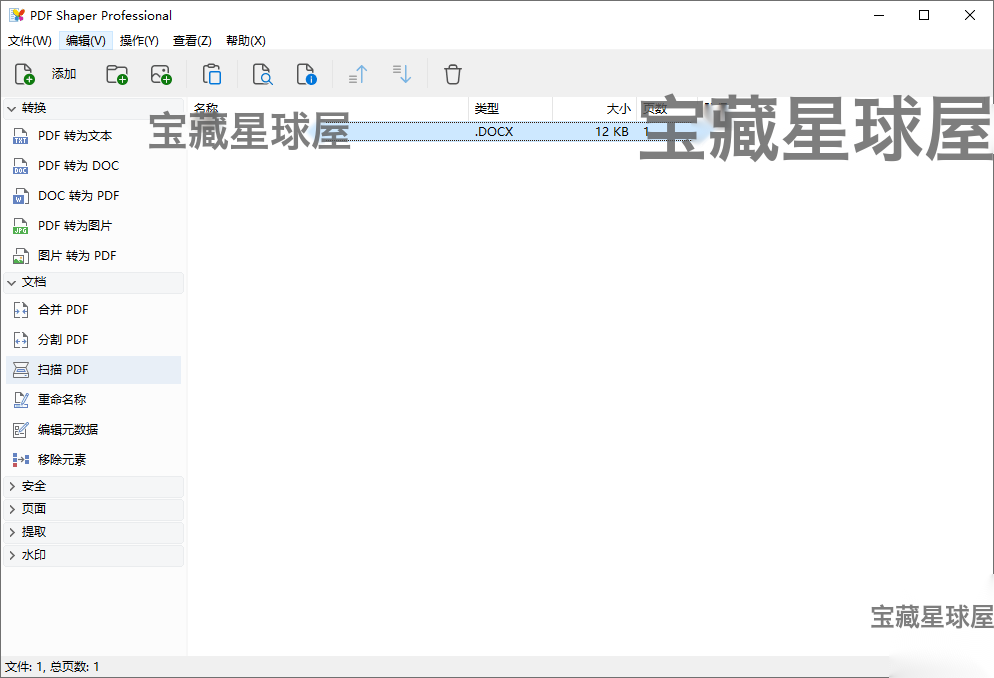
Task: Open the 操作(Y) menu
Action: (139, 41)
